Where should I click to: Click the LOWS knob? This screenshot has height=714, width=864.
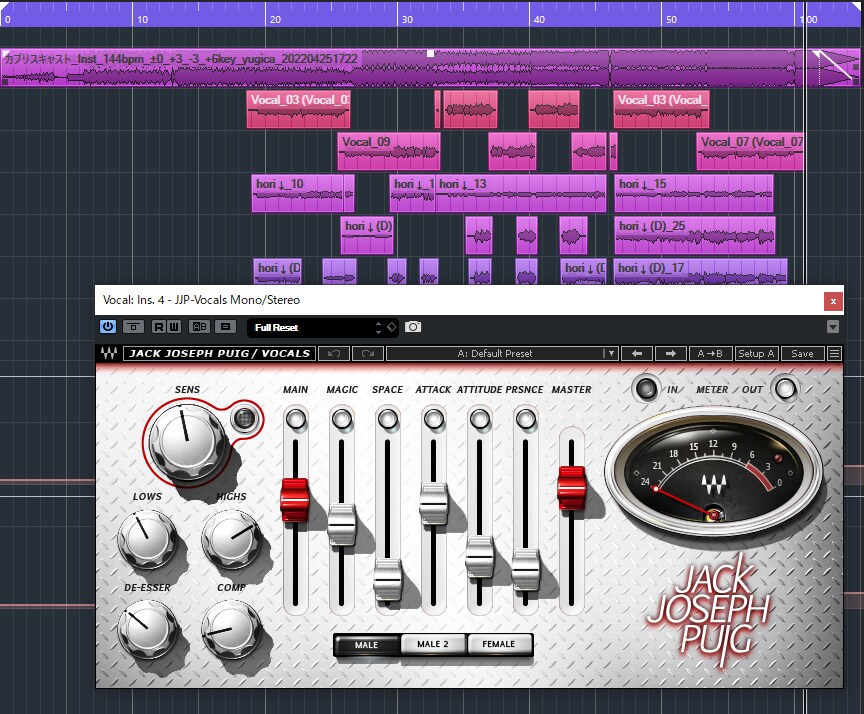click(146, 539)
